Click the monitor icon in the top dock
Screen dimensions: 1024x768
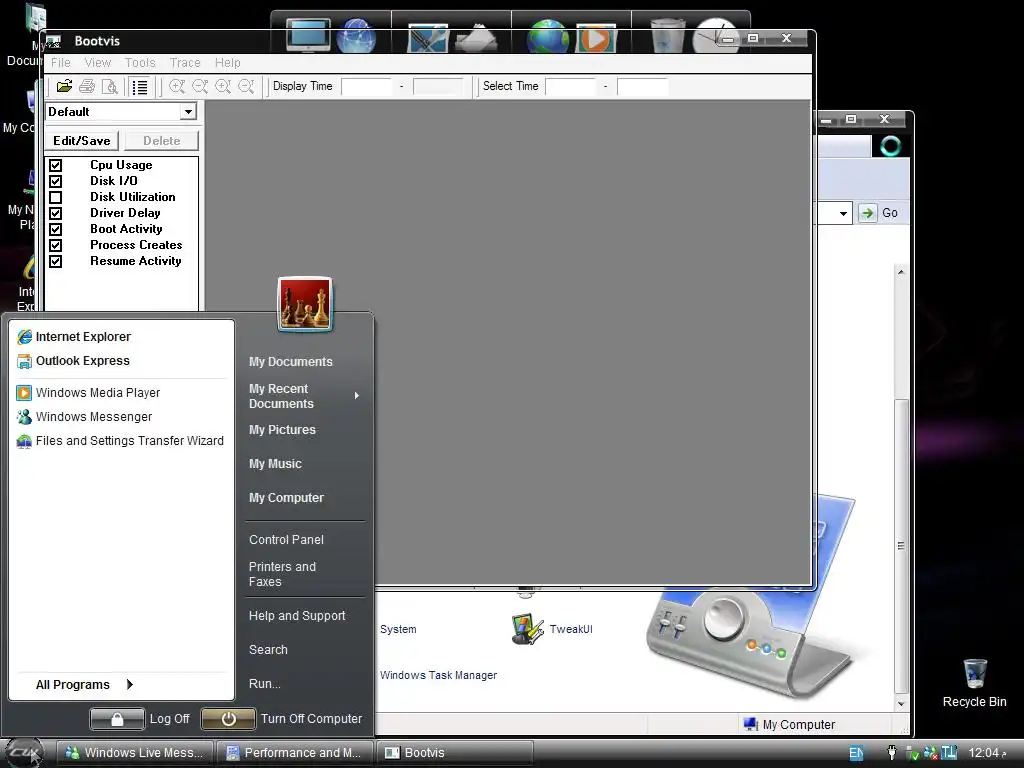(x=308, y=36)
